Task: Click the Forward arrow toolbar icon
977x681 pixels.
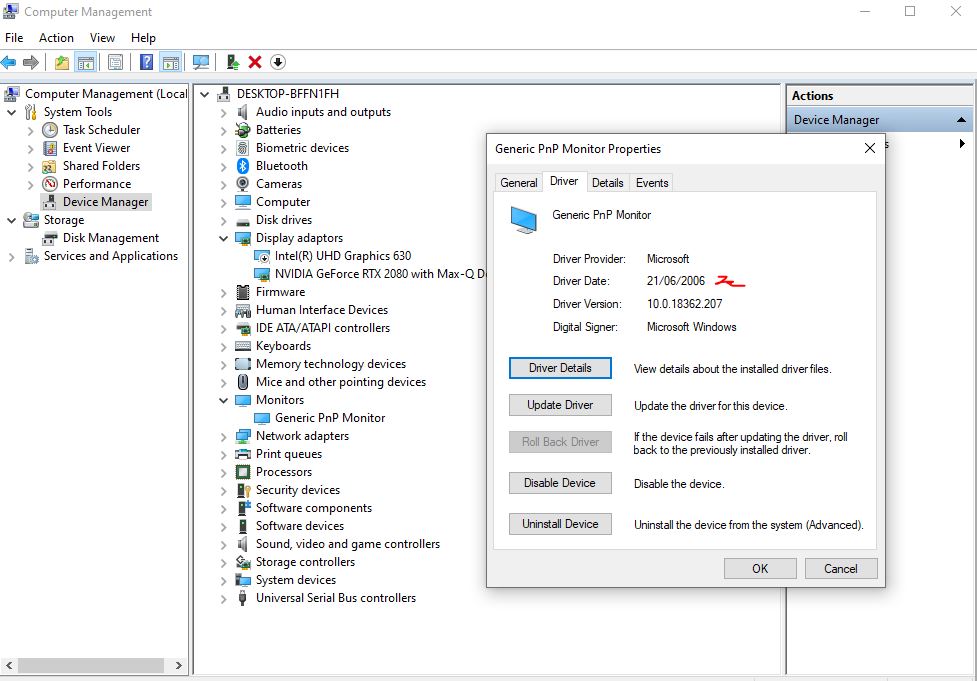Action: tap(31, 62)
